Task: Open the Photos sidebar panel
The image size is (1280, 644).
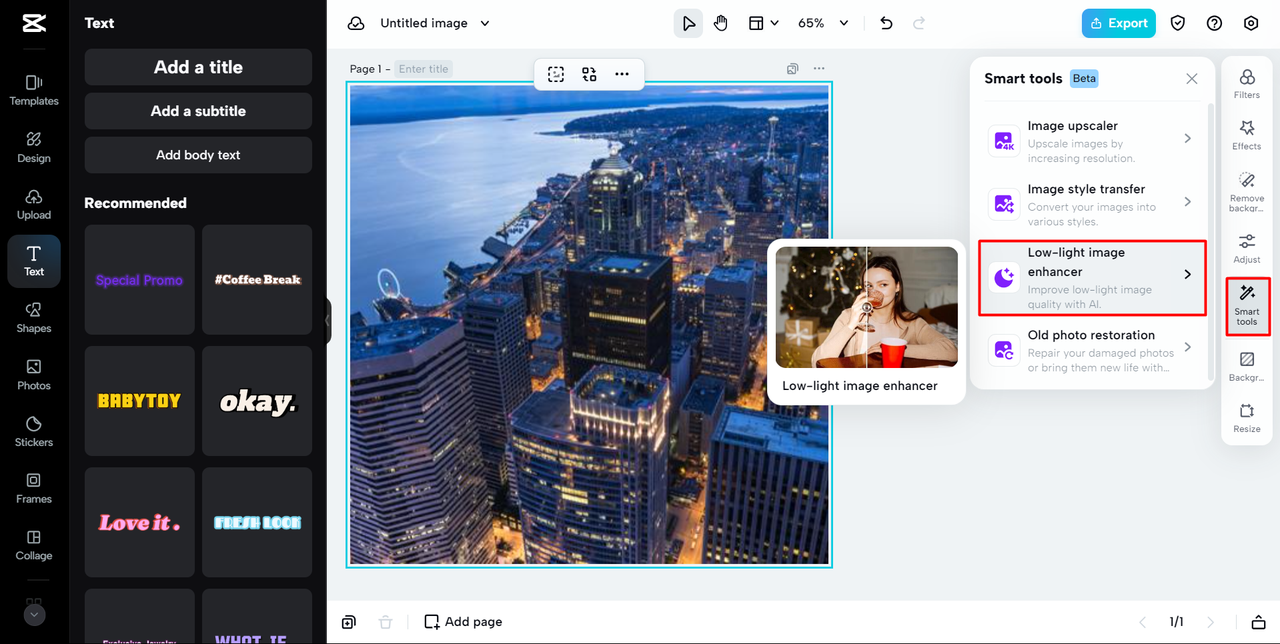Action: 34,374
